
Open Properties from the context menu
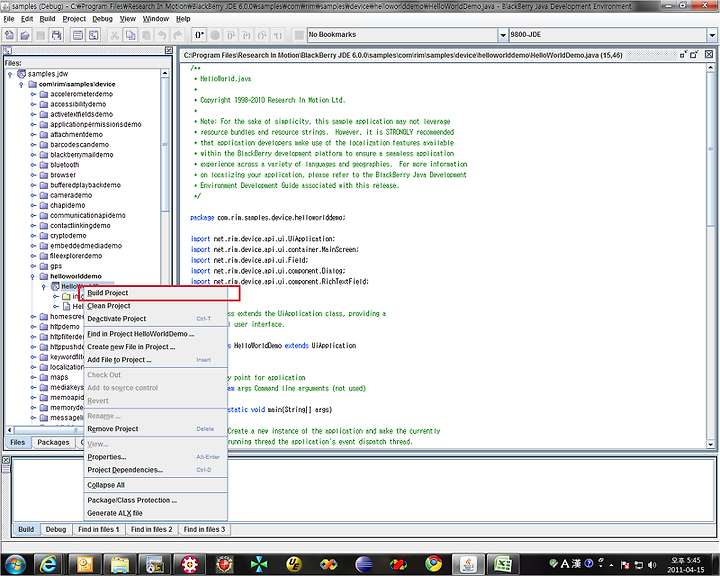156,457
